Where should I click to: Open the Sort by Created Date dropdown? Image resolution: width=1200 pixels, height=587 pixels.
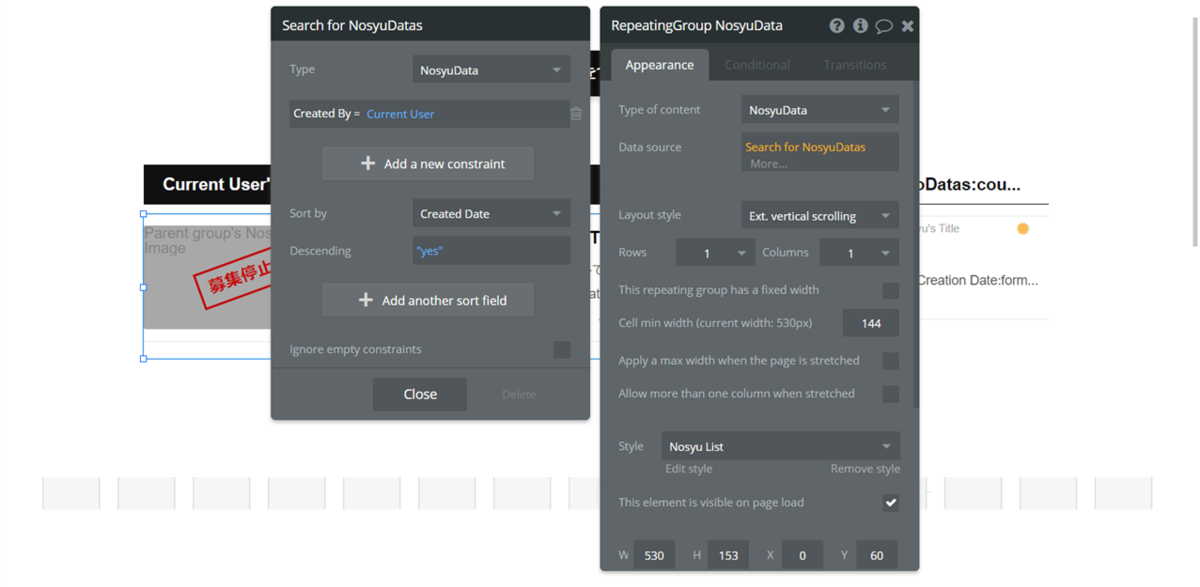491,214
